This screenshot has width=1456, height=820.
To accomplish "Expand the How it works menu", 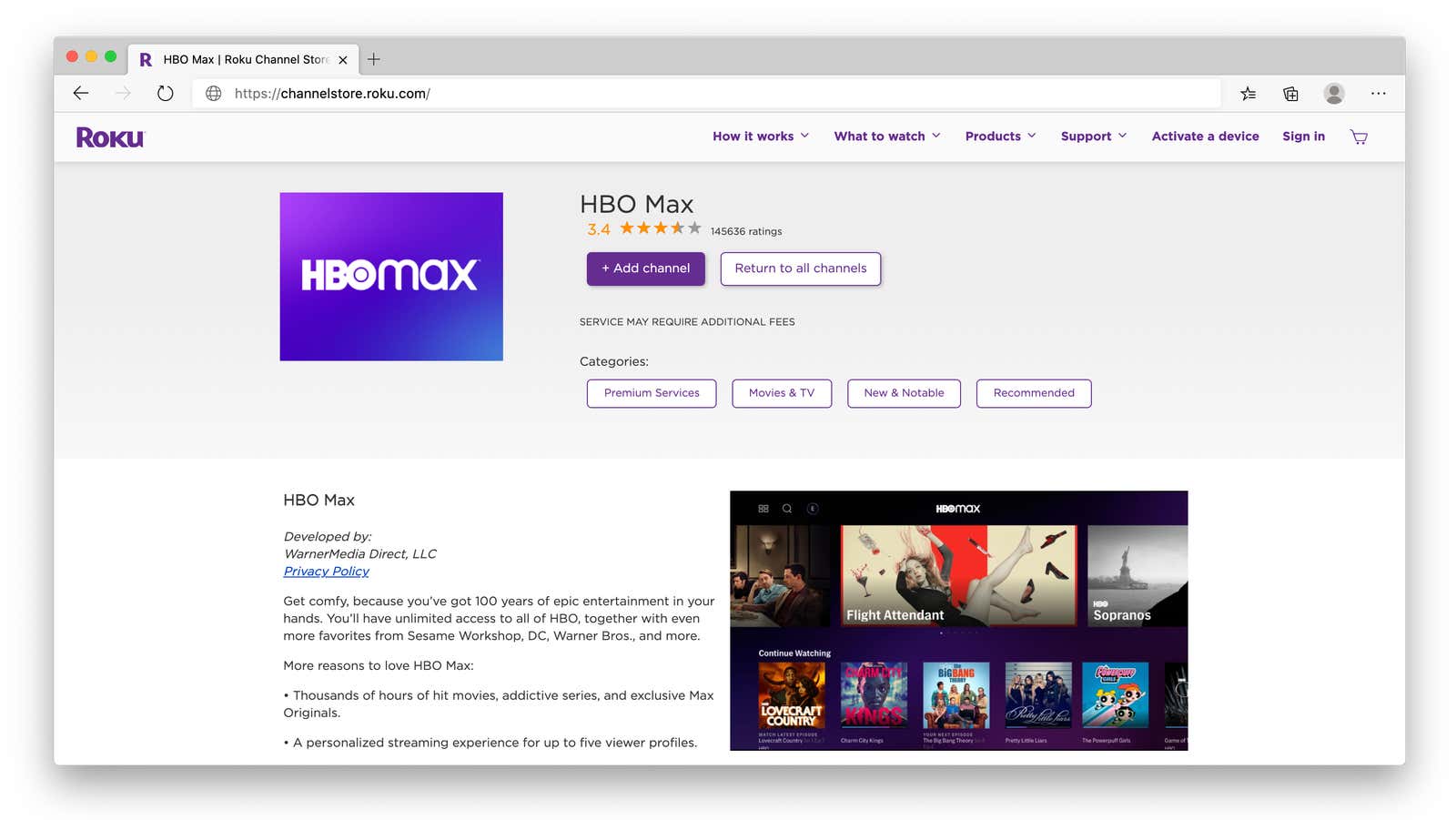I will (x=761, y=137).
